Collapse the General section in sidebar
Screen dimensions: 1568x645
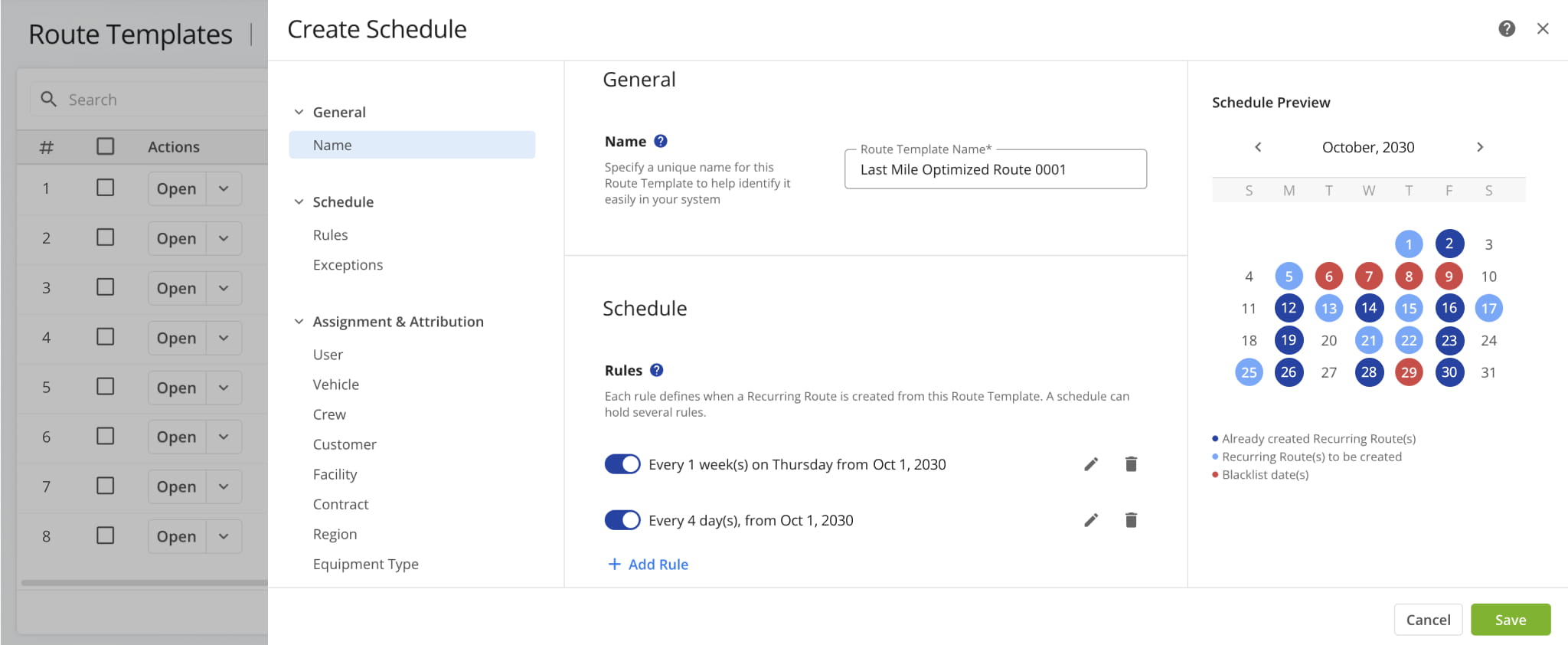[x=299, y=112]
